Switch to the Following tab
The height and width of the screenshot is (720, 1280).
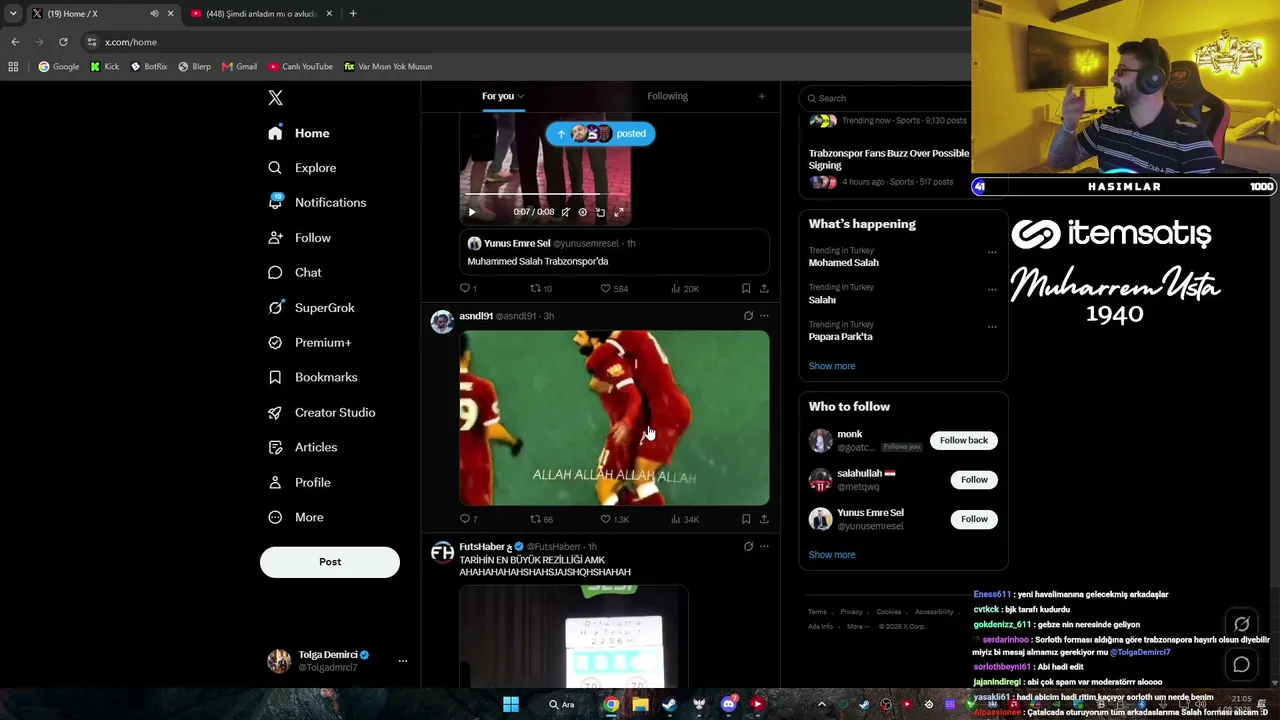pos(667,96)
